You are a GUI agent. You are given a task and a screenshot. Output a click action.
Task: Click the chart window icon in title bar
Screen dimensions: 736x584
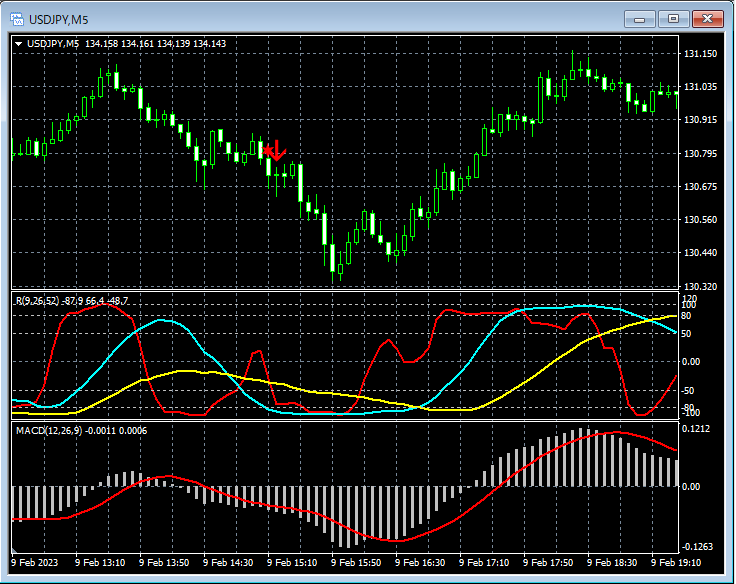coord(17,19)
